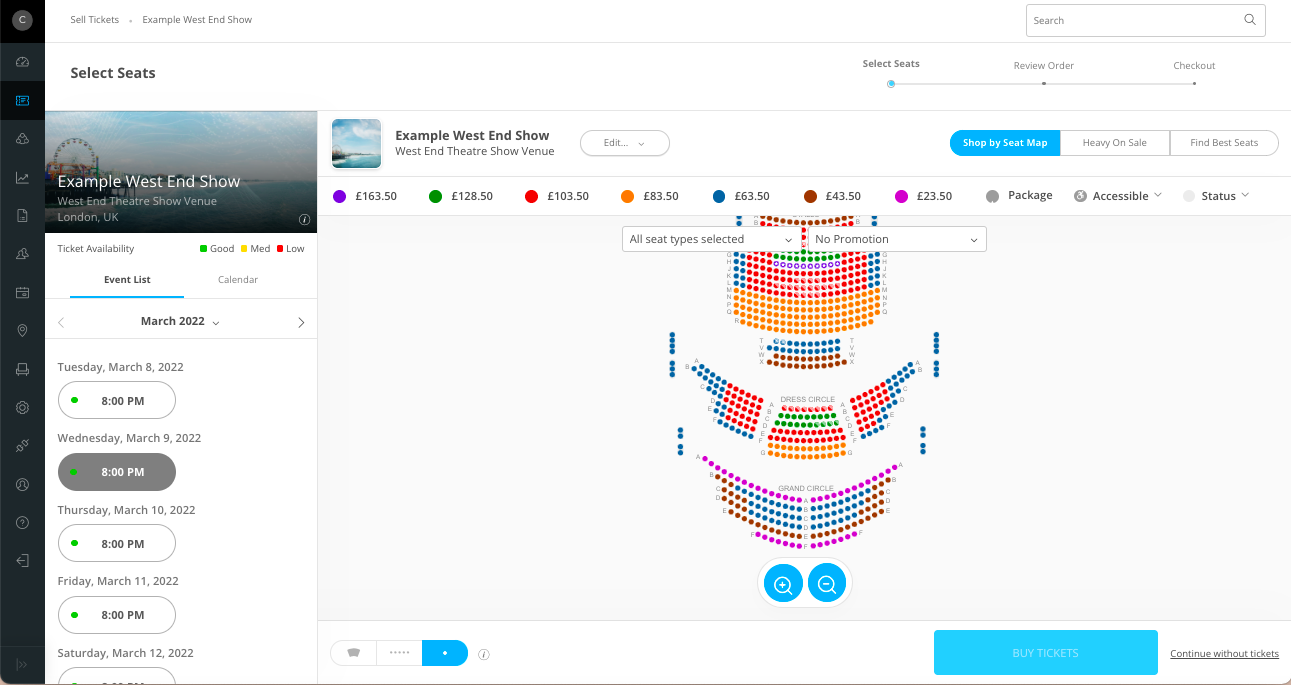
Task: Select Heavy On Sale view
Action: 1114,143
